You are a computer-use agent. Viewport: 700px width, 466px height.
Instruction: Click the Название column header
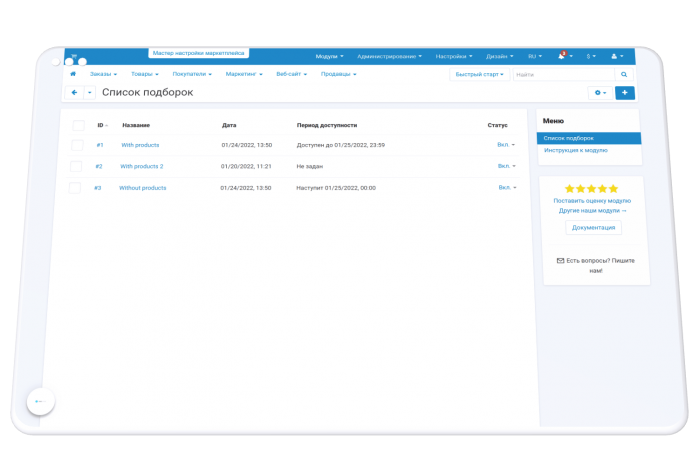(x=136, y=125)
